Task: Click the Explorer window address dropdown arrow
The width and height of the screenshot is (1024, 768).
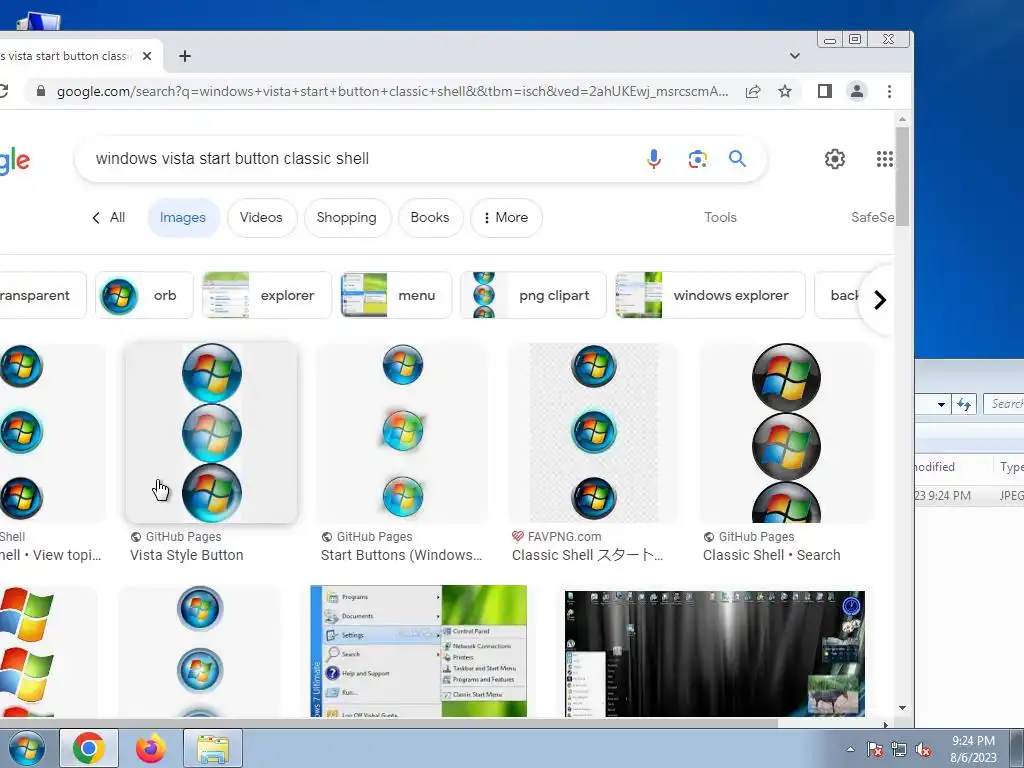Action: click(x=941, y=404)
